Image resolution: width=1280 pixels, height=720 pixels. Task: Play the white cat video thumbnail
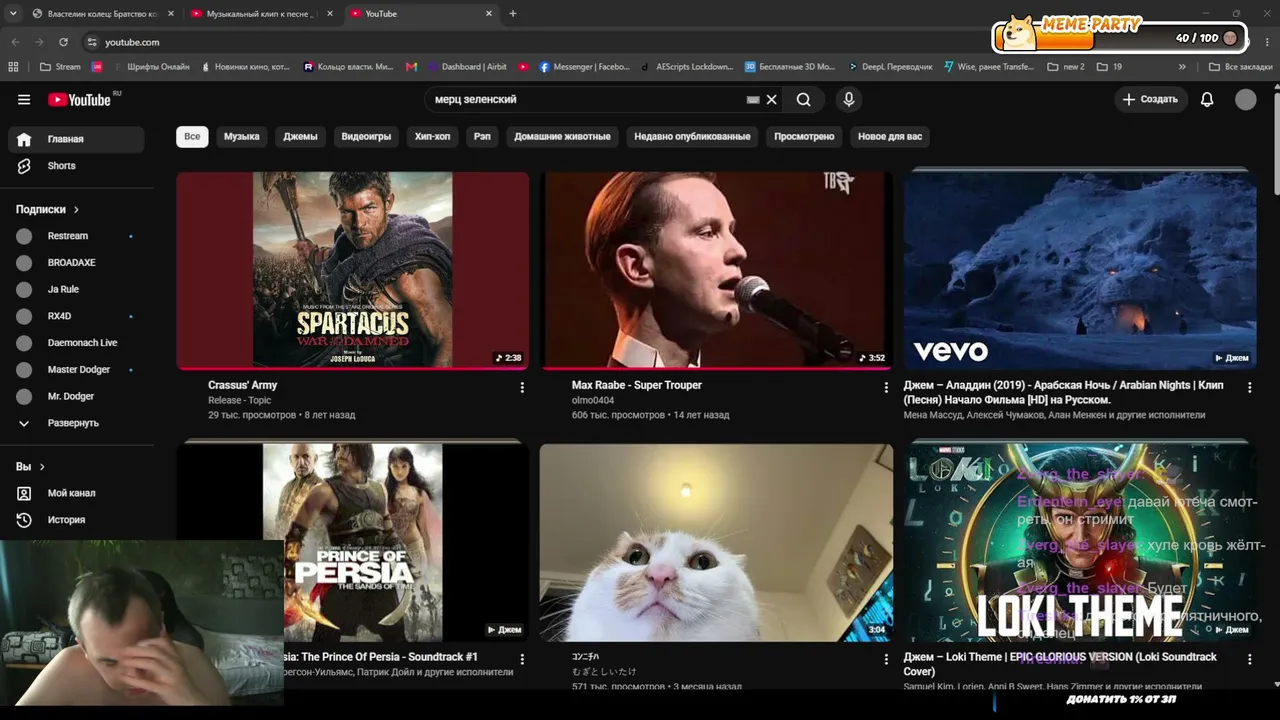coord(716,543)
